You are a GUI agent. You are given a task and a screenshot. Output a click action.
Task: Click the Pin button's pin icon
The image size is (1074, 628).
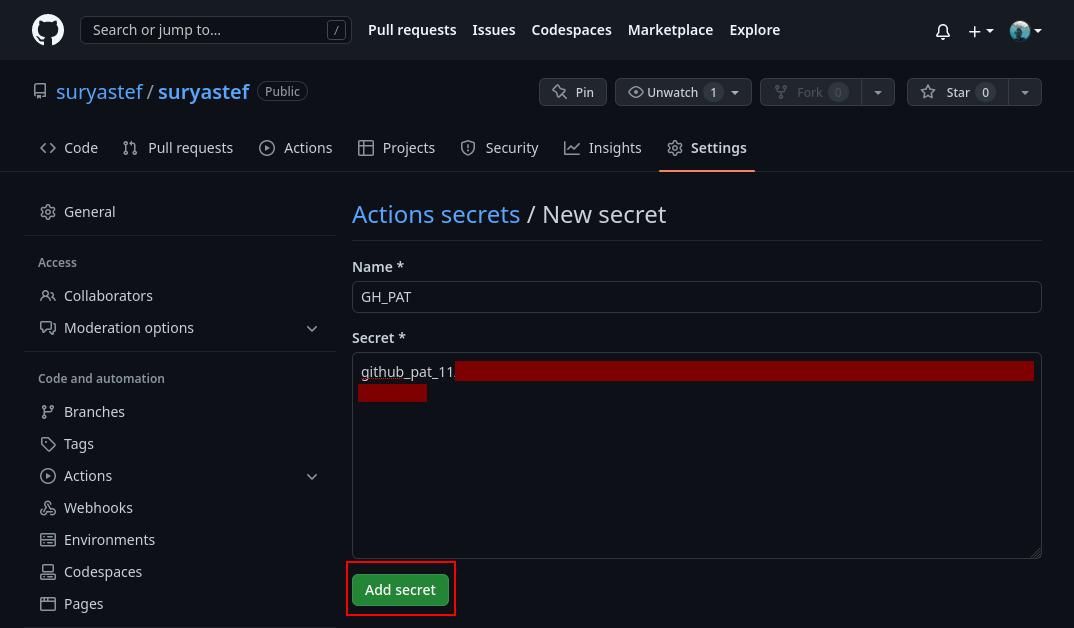pyautogui.click(x=560, y=92)
